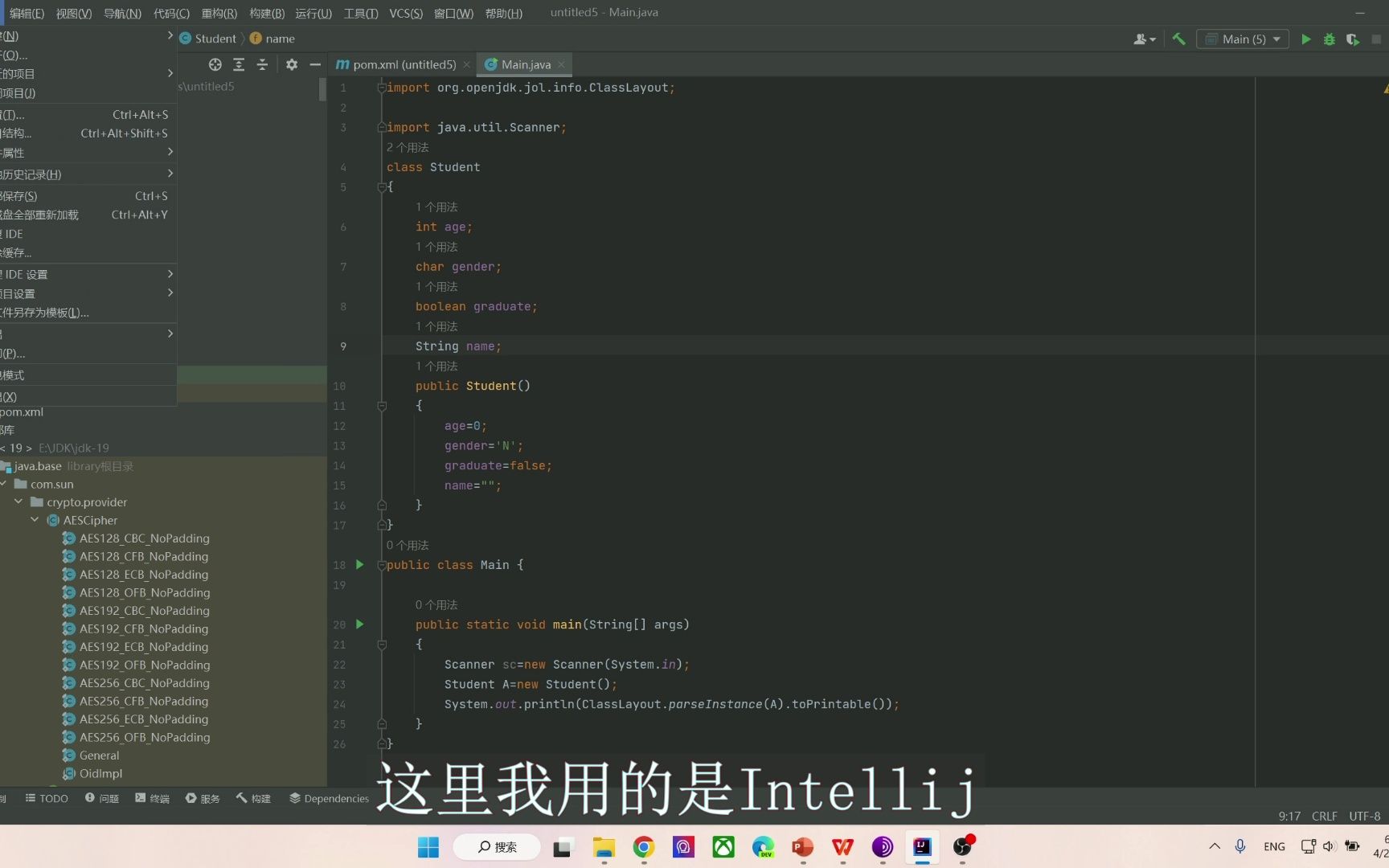This screenshot has height=868, width=1389.
Task: Build the project with the hammer icon
Action: click(x=1178, y=39)
